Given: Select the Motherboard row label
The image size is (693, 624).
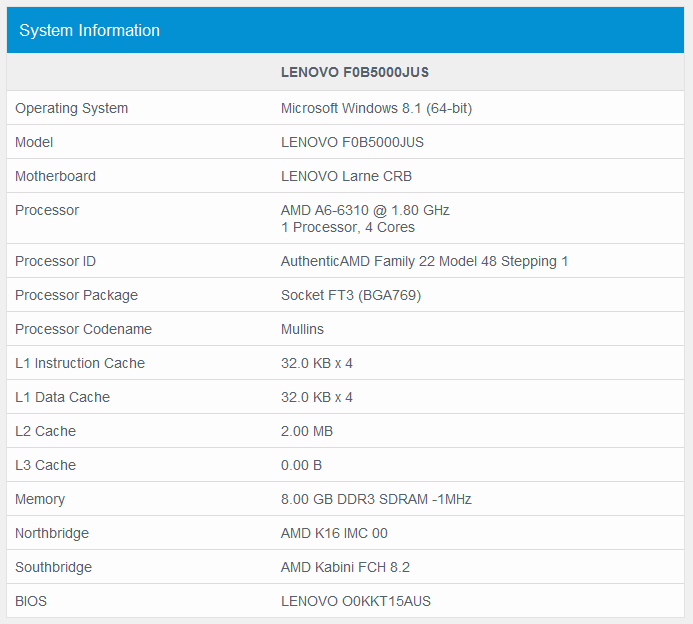Looking at the screenshot, I should [x=56, y=176].
